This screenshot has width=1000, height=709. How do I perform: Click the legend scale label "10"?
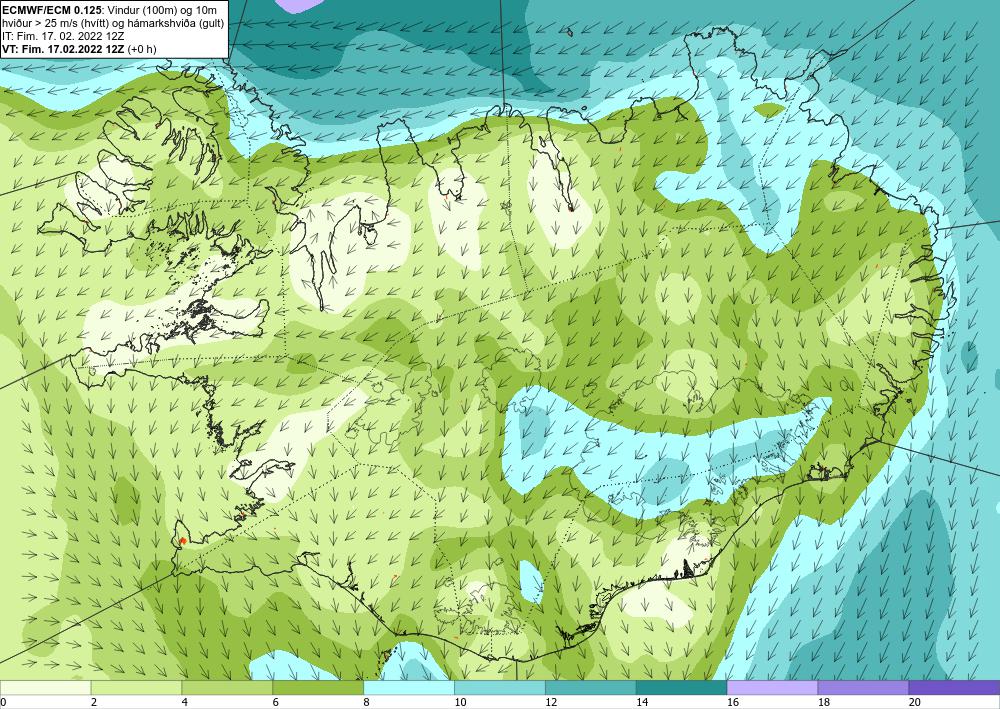click(460, 703)
